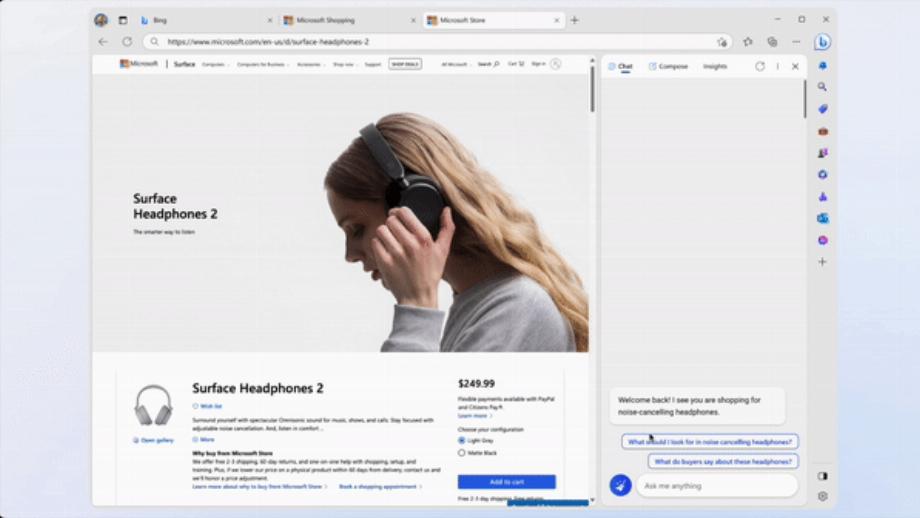Close the Bing chat sidebar panel
This screenshot has height=518, width=920.
tap(795, 66)
